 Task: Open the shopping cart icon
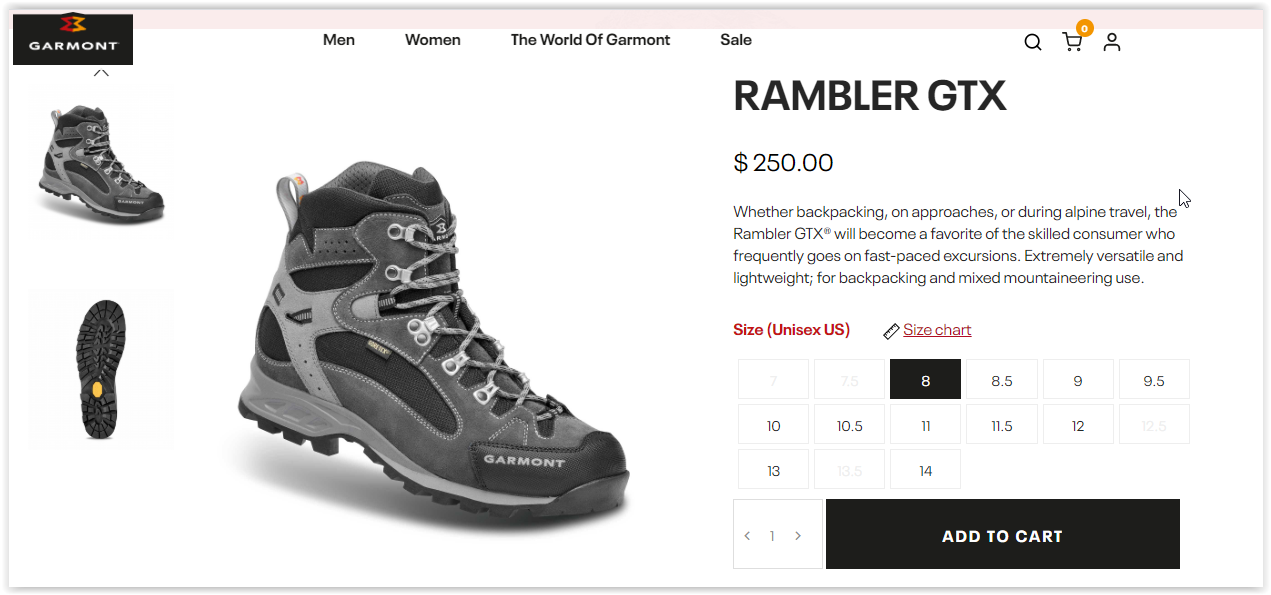(1072, 42)
